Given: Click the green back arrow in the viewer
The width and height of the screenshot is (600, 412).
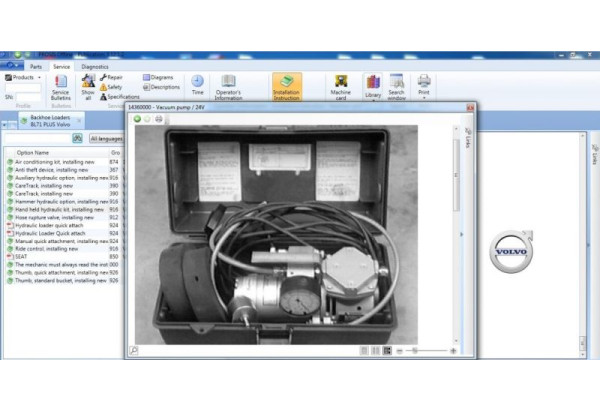Looking at the screenshot, I should [x=138, y=119].
